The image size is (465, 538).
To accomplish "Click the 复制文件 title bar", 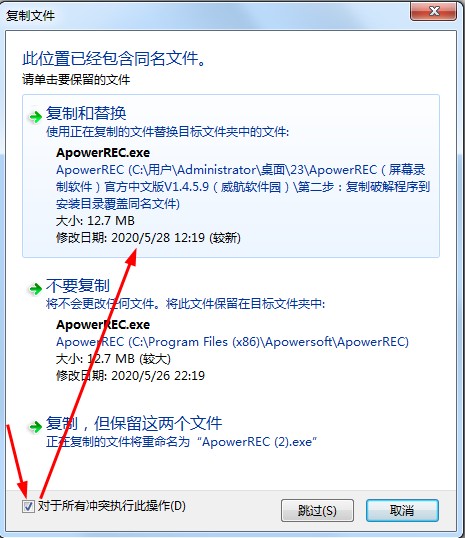I will 206,15.
